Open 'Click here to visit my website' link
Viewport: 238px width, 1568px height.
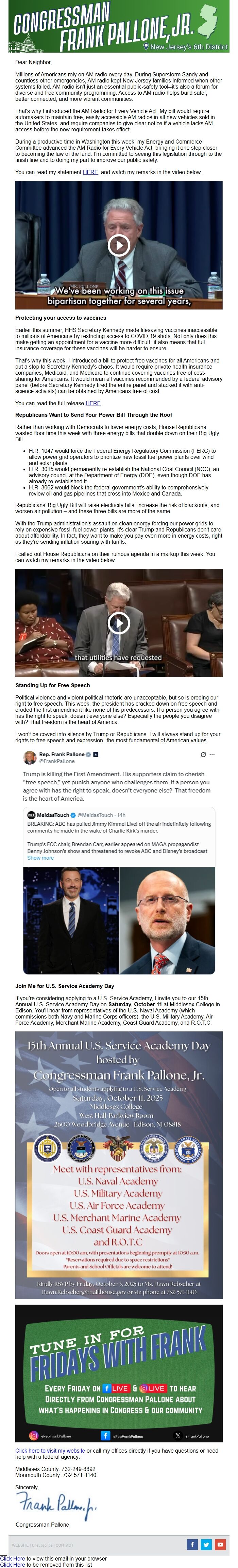click(50, 1451)
